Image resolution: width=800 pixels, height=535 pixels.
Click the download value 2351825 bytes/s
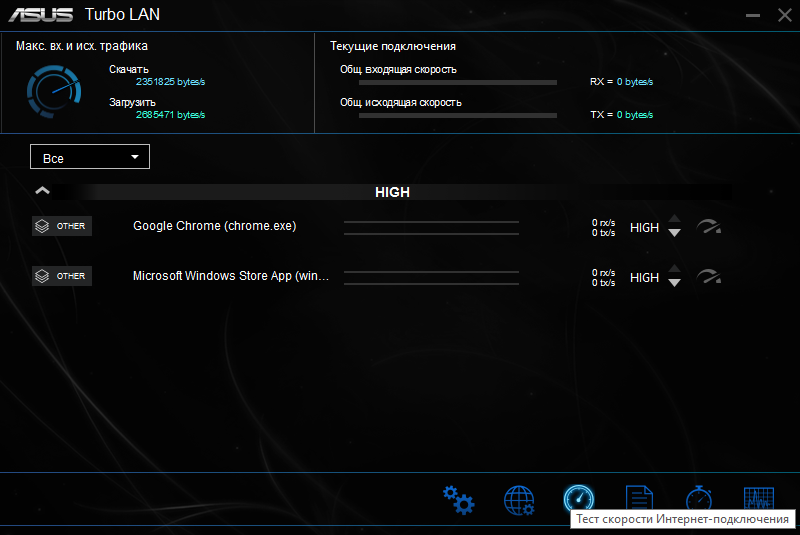(170, 82)
